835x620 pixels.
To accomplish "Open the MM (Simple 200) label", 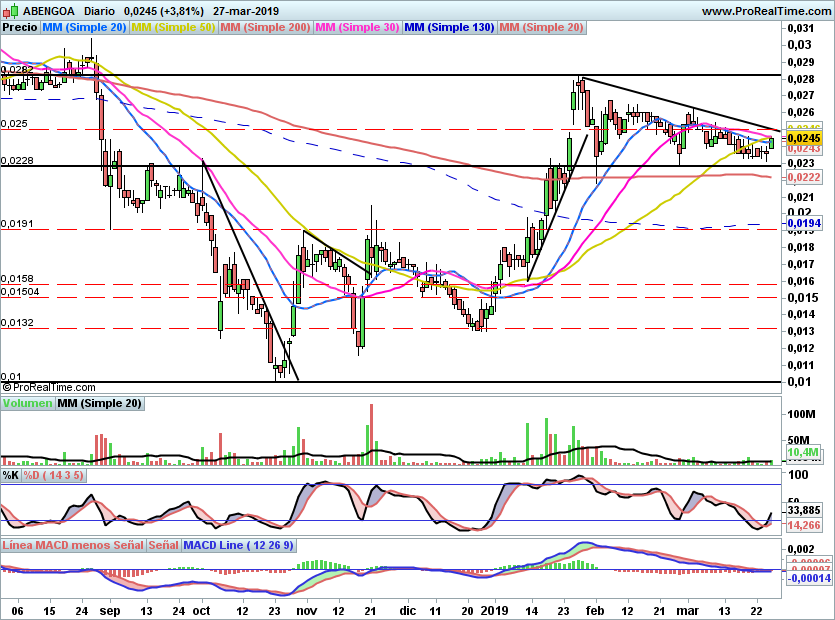I will click(265, 27).
